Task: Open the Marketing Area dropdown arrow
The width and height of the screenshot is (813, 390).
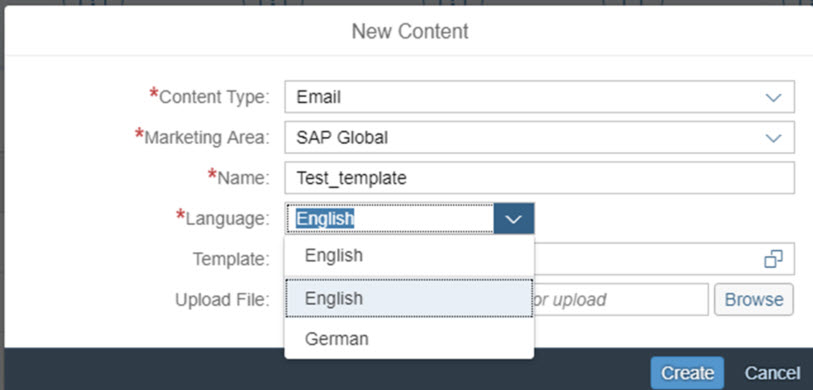Action: pyautogui.click(x=773, y=138)
